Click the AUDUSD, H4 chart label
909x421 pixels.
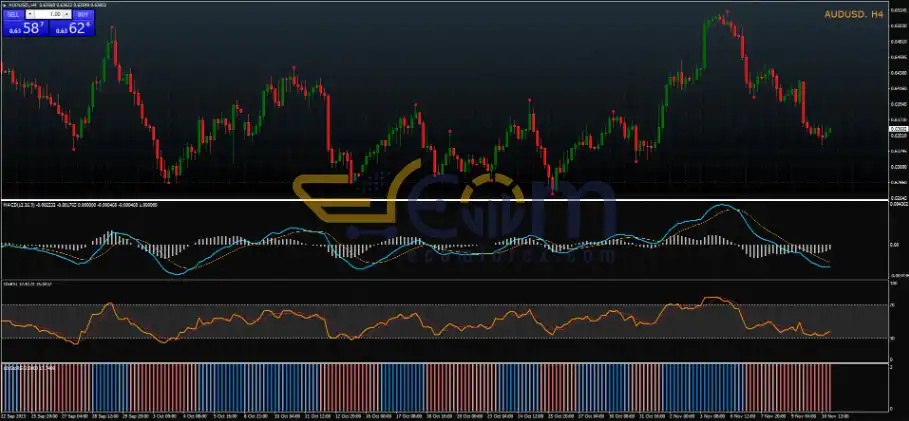click(x=854, y=14)
